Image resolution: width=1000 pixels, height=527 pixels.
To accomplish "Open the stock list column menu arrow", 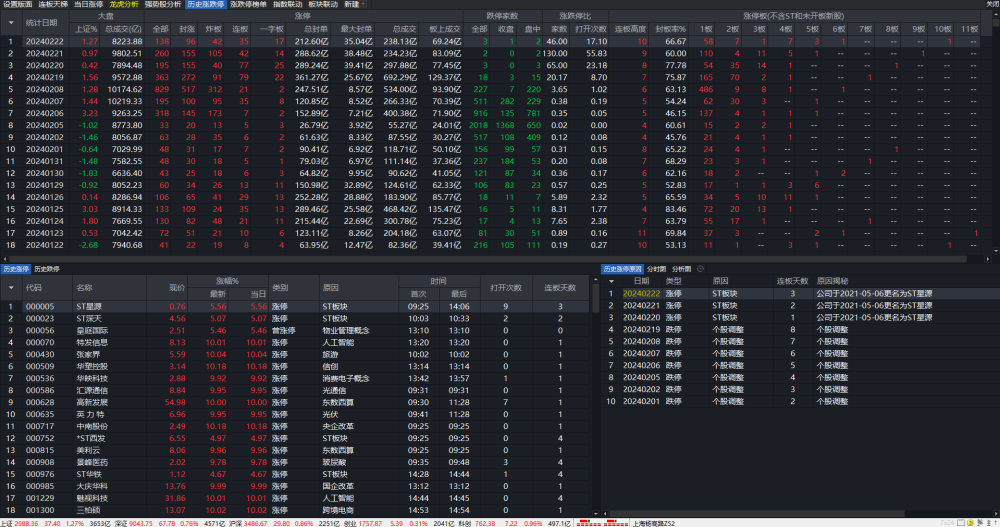I will tap(11, 288).
